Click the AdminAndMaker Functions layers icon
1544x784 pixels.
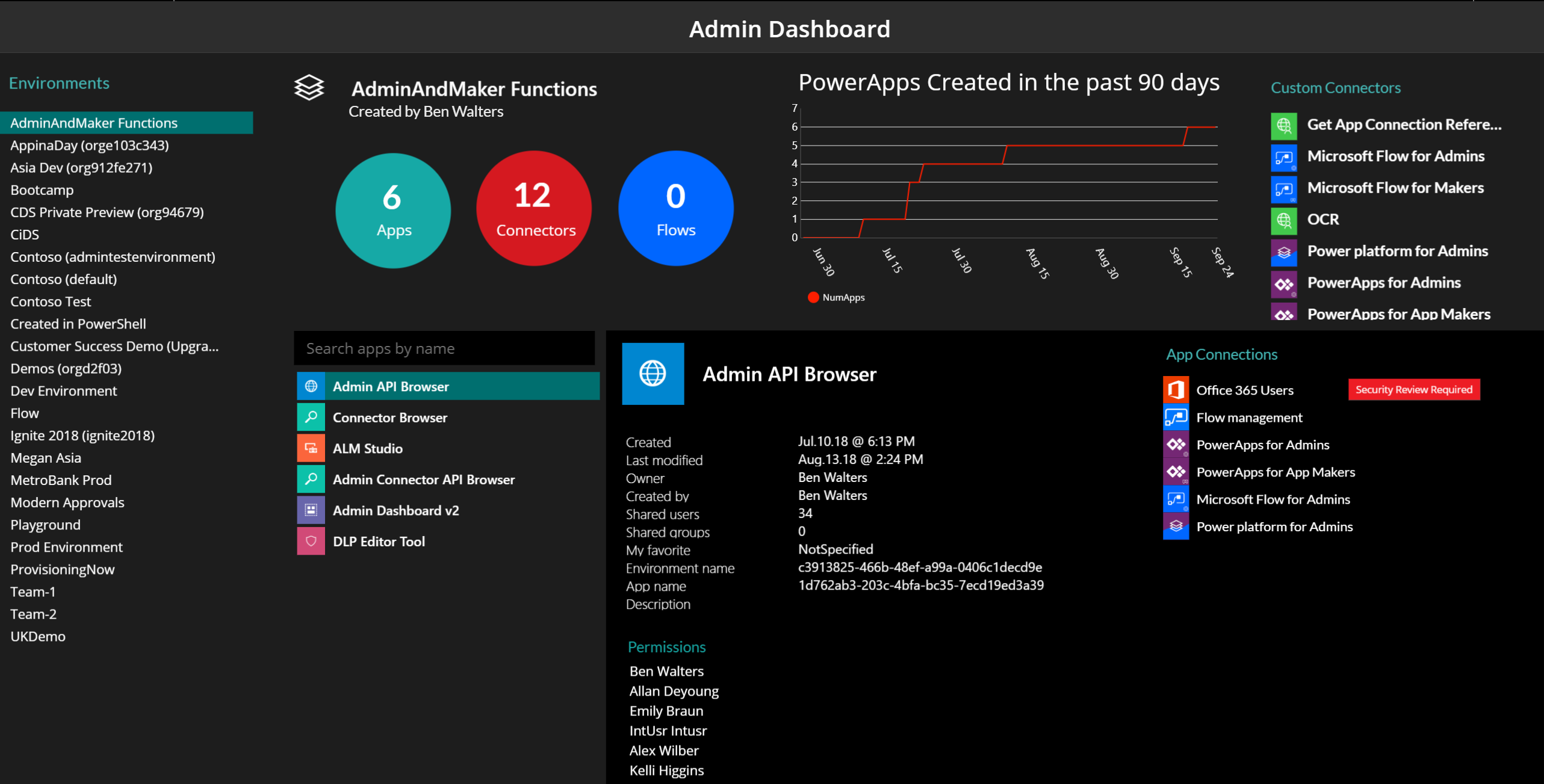[309, 88]
